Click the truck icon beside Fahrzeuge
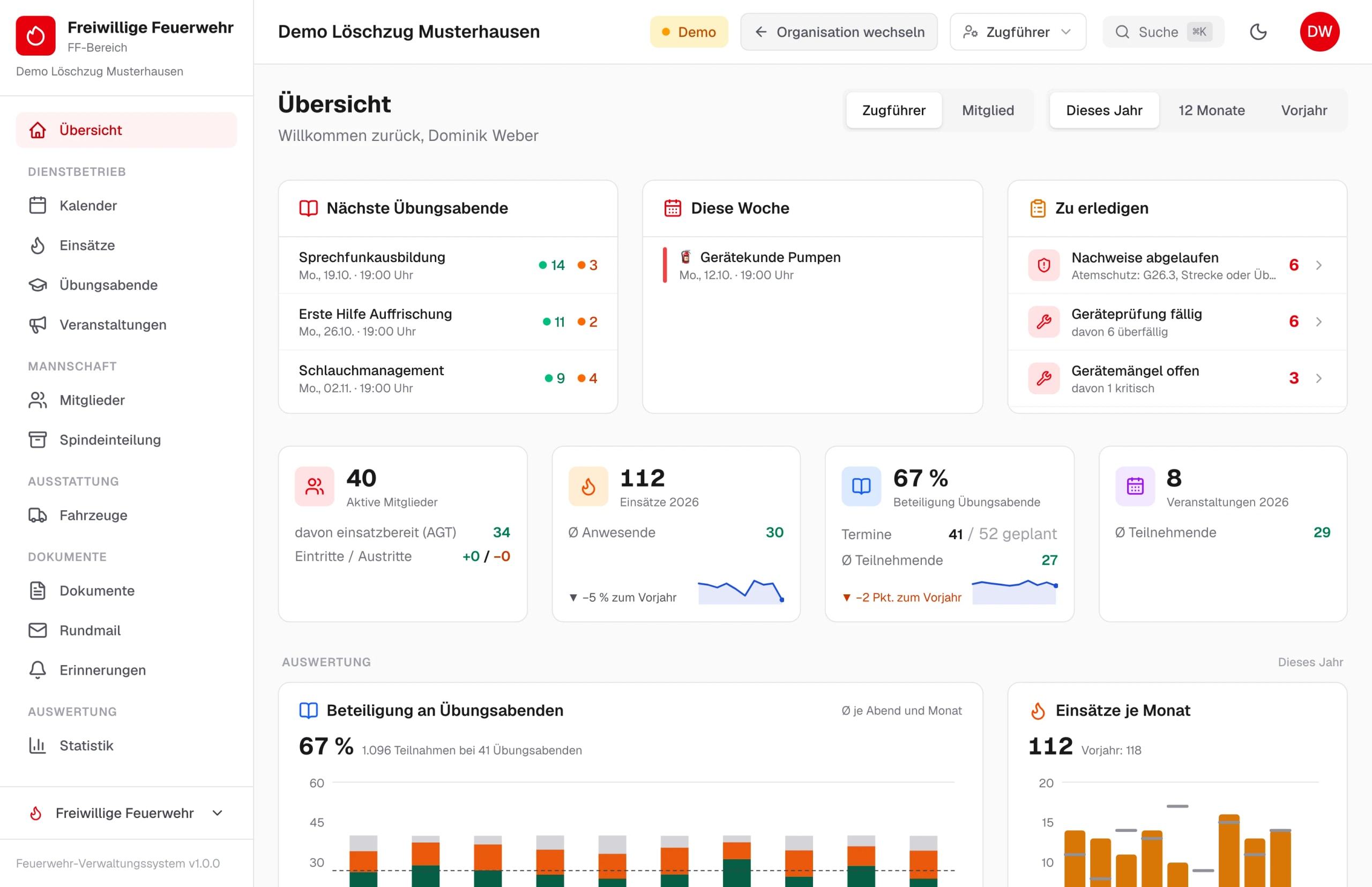Viewport: 1372px width, 887px height. (x=38, y=516)
